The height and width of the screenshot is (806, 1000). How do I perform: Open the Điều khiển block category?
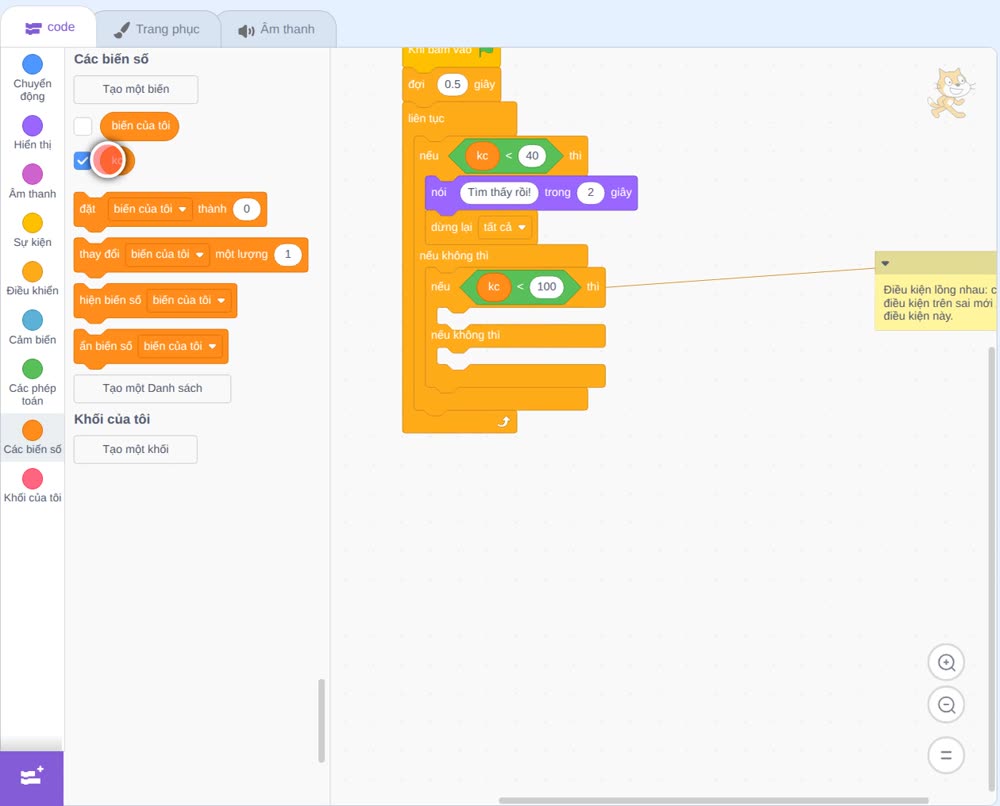point(33,279)
